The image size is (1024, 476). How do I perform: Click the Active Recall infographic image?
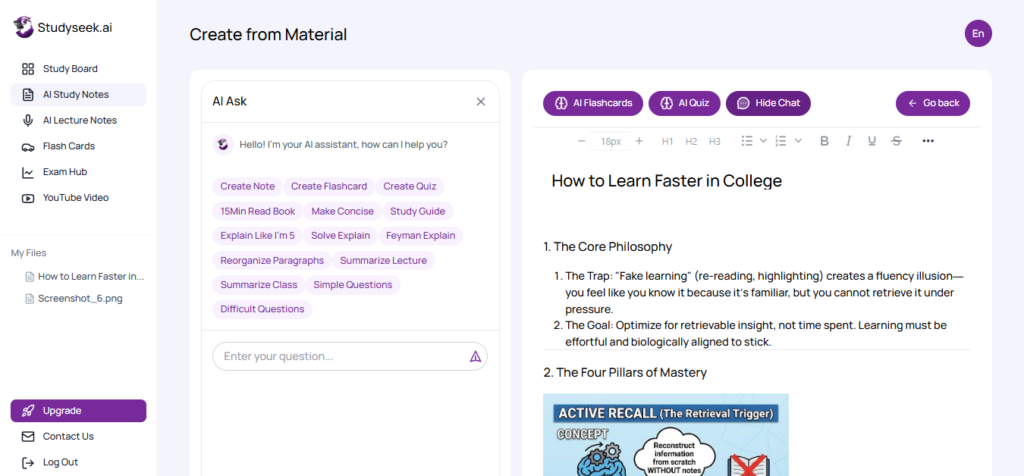pos(665,435)
